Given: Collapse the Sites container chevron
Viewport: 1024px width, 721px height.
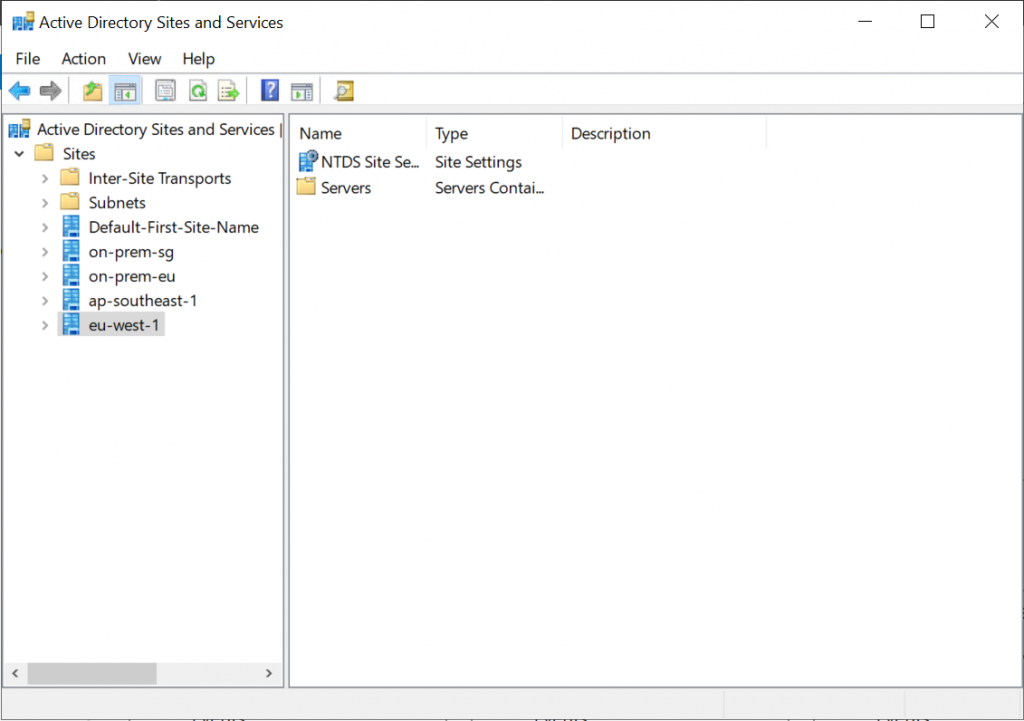Looking at the screenshot, I should tap(18, 153).
